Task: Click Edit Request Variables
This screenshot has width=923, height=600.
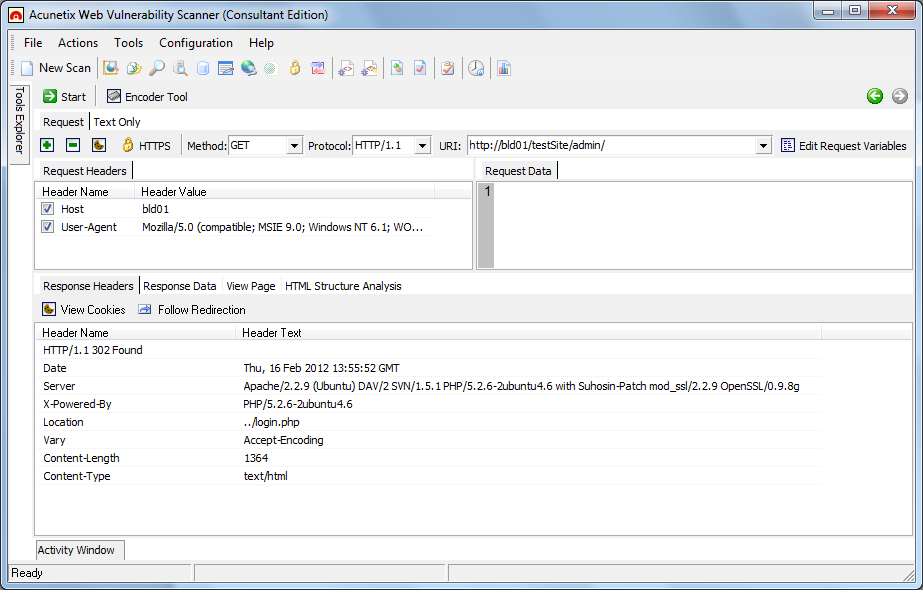Action: coord(844,145)
